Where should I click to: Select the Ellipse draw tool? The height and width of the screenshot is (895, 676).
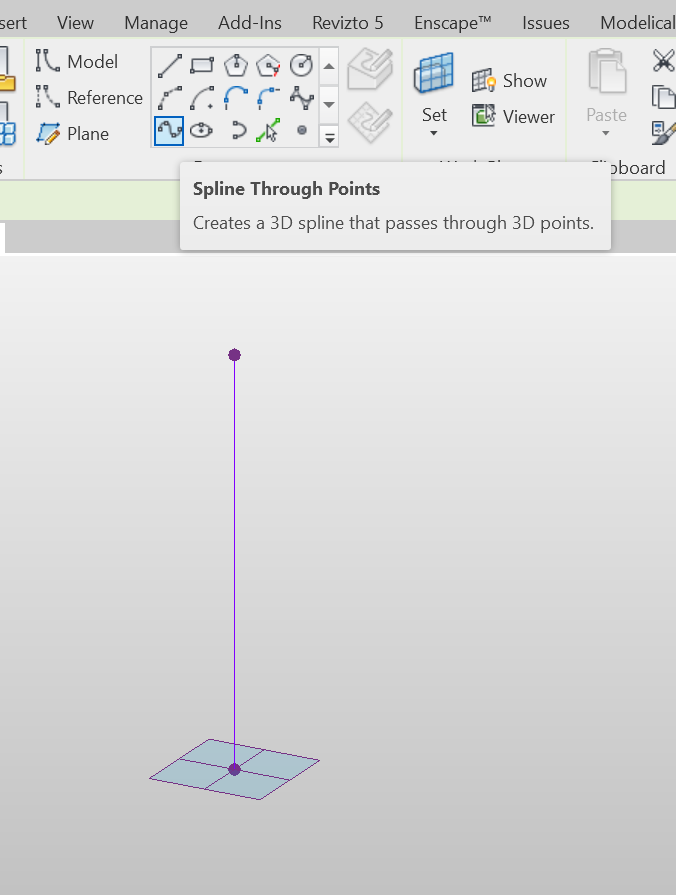202,131
